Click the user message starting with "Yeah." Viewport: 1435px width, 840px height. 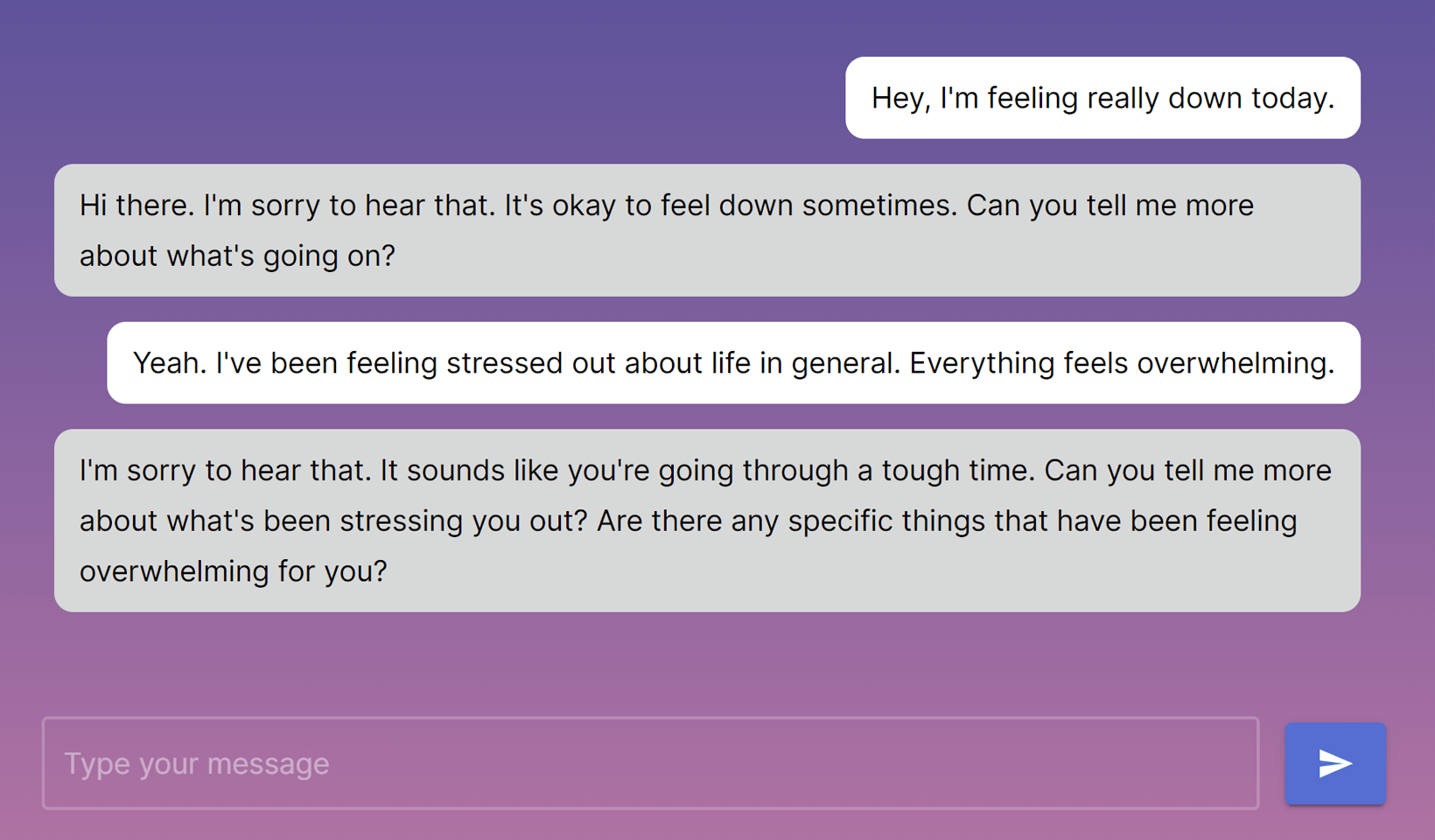(x=733, y=363)
